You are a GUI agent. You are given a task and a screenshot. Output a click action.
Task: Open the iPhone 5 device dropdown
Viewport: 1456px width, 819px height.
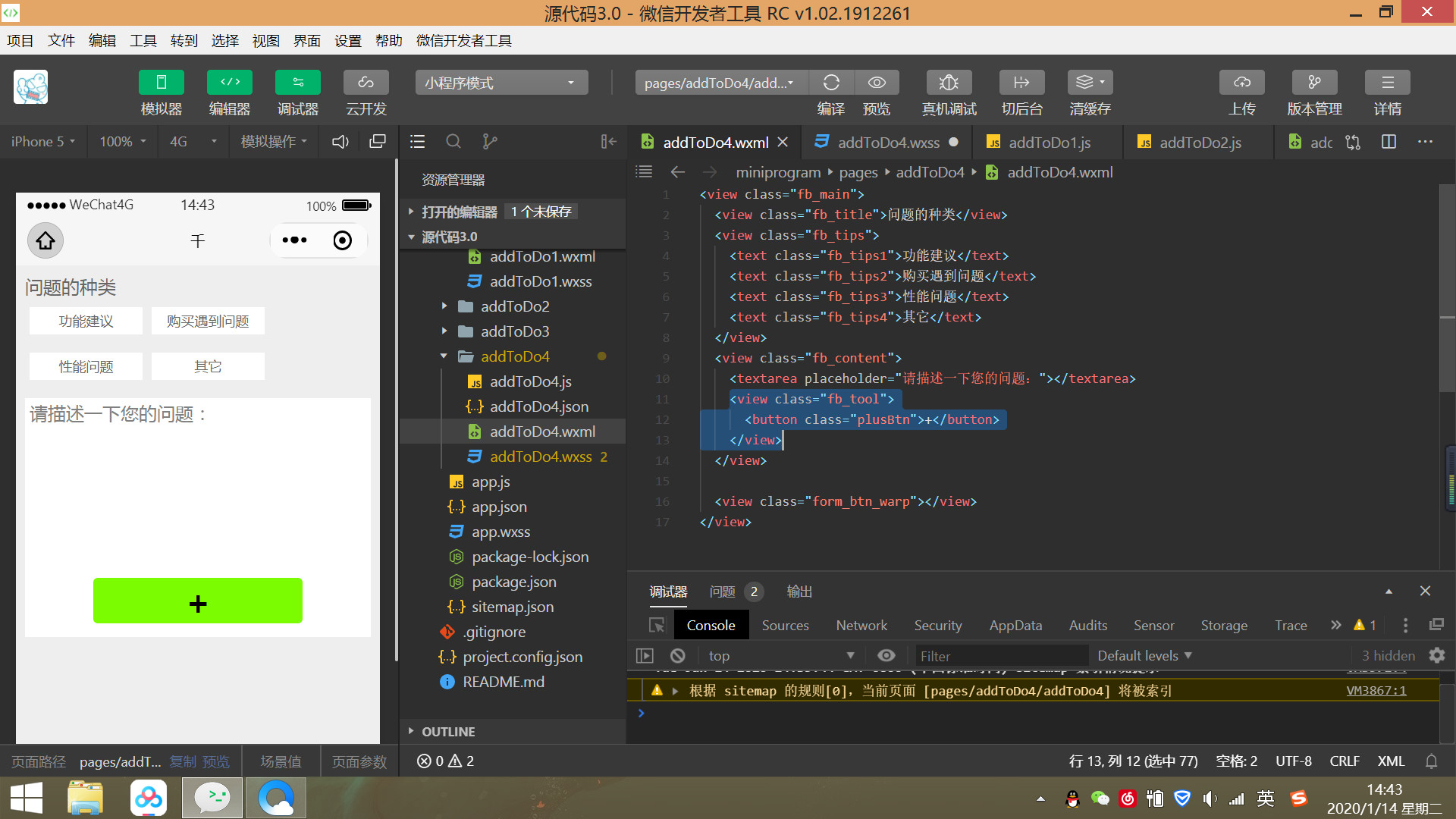click(42, 142)
